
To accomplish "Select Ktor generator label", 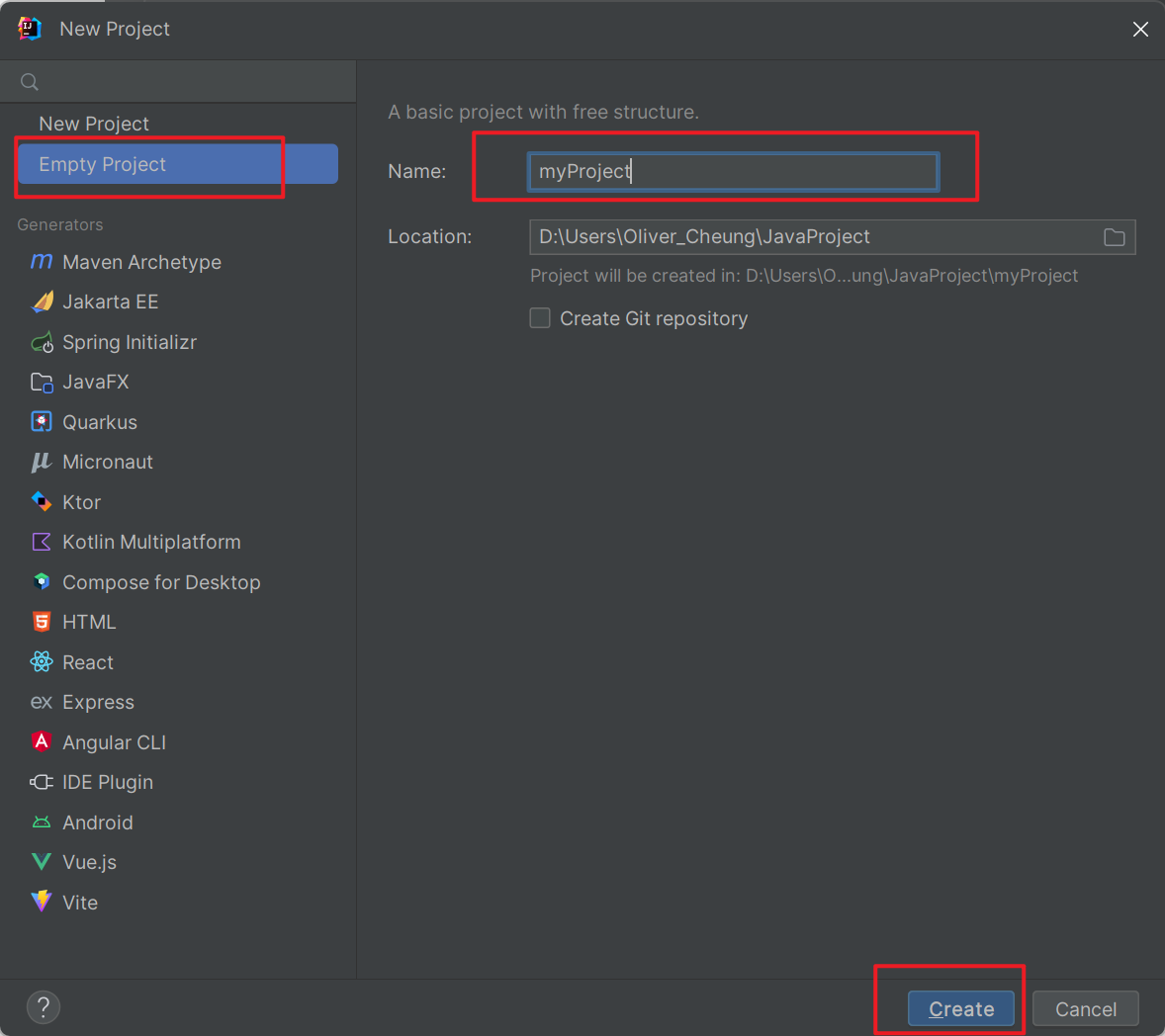I will (x=81, y=502).
